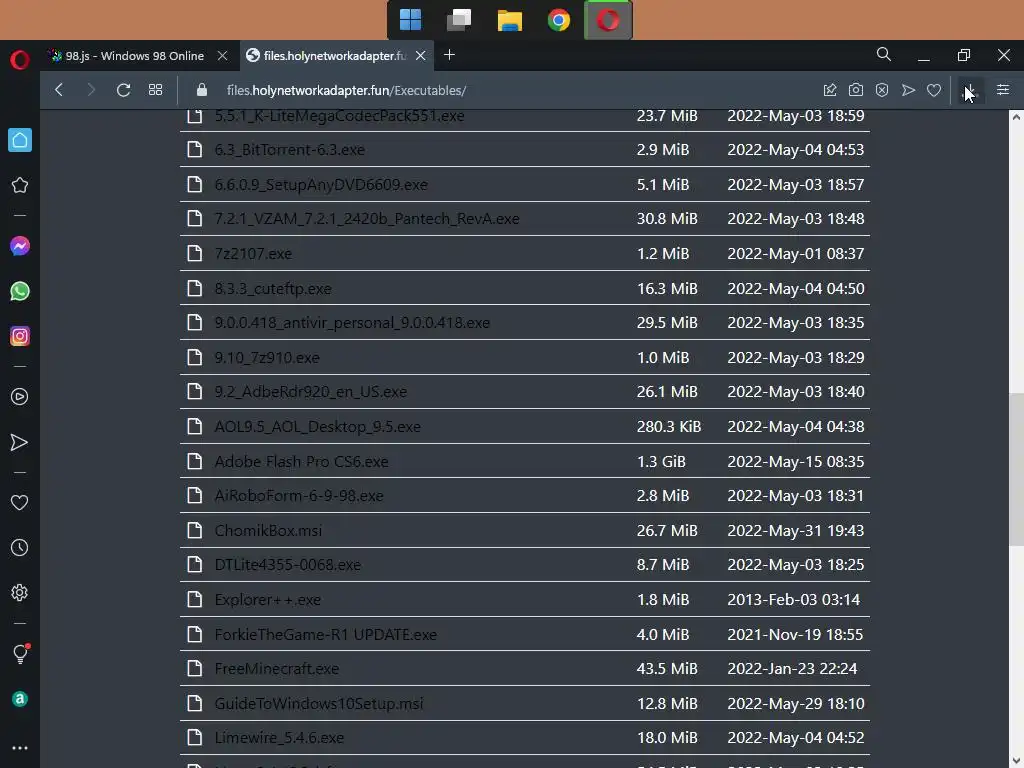Open the Easy Setup panel
The image size is (1024, 768).
(1003, 89)
